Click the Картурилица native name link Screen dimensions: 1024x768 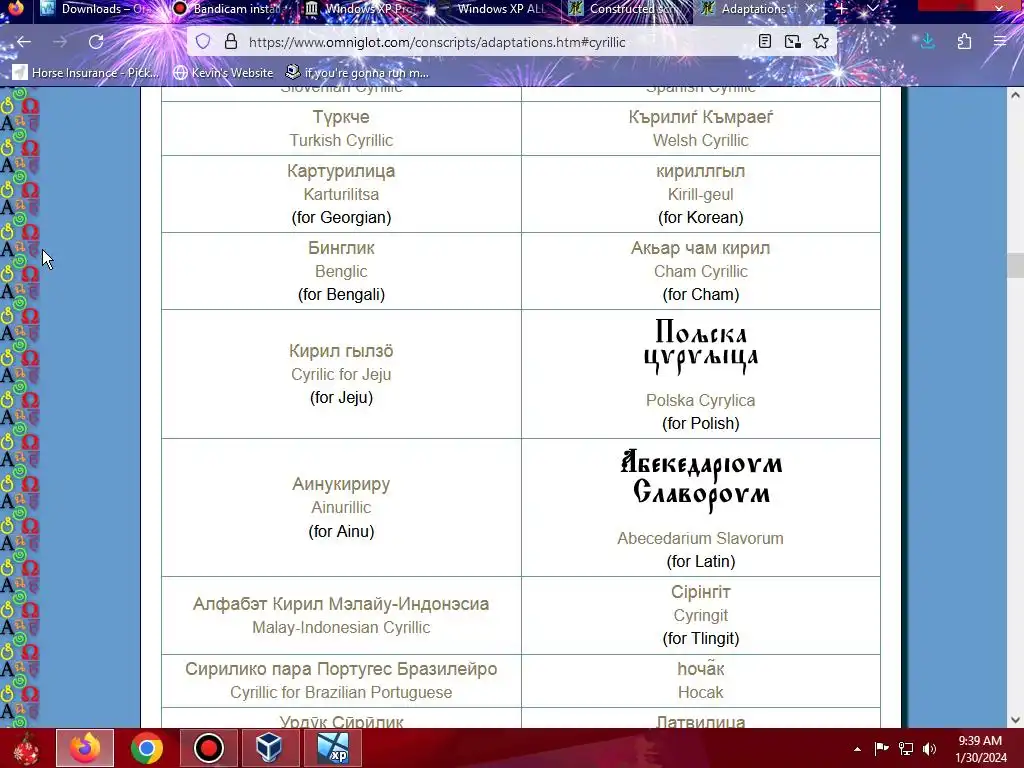(x=341, y=171)
